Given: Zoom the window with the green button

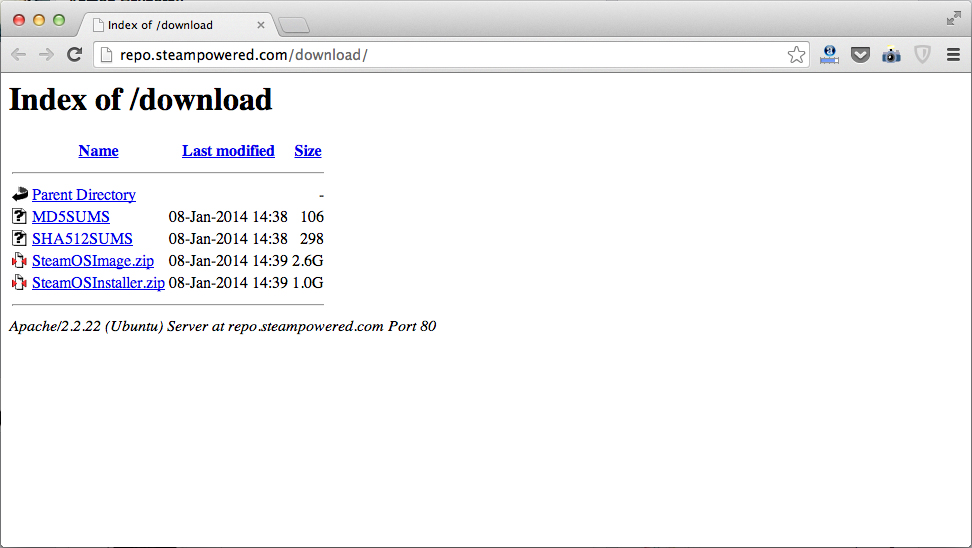Looking at the screenshot, I should point(59,20).
